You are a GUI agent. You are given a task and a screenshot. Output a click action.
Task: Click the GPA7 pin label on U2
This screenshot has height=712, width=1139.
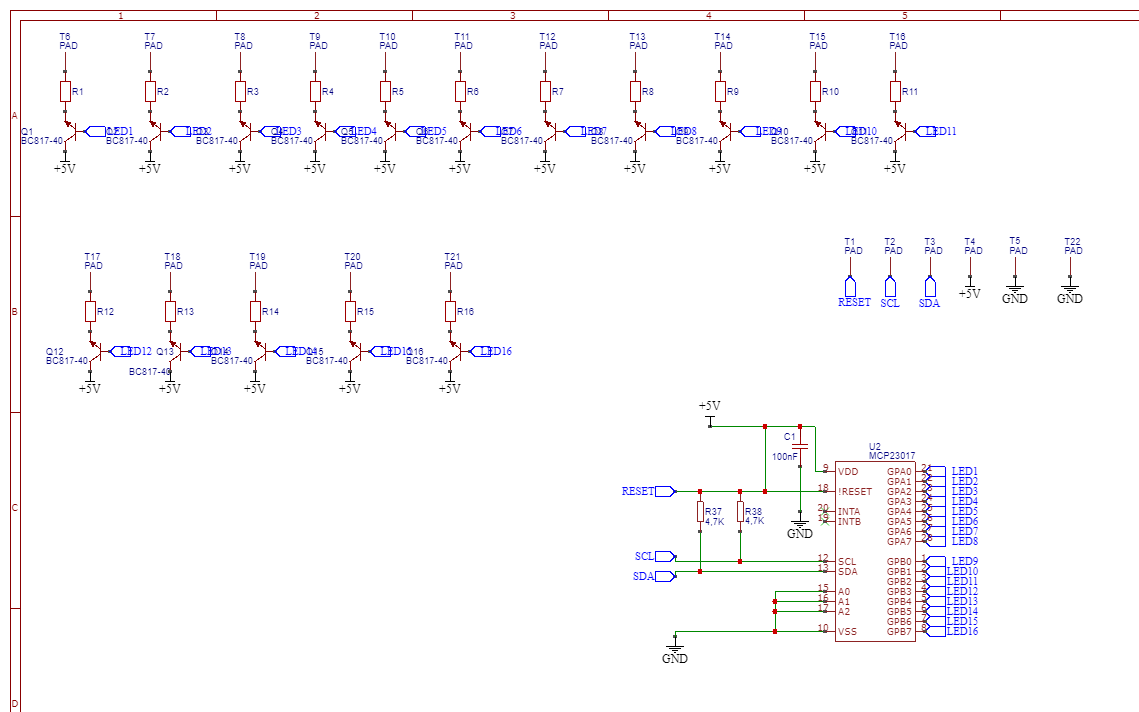pos(899,541)
